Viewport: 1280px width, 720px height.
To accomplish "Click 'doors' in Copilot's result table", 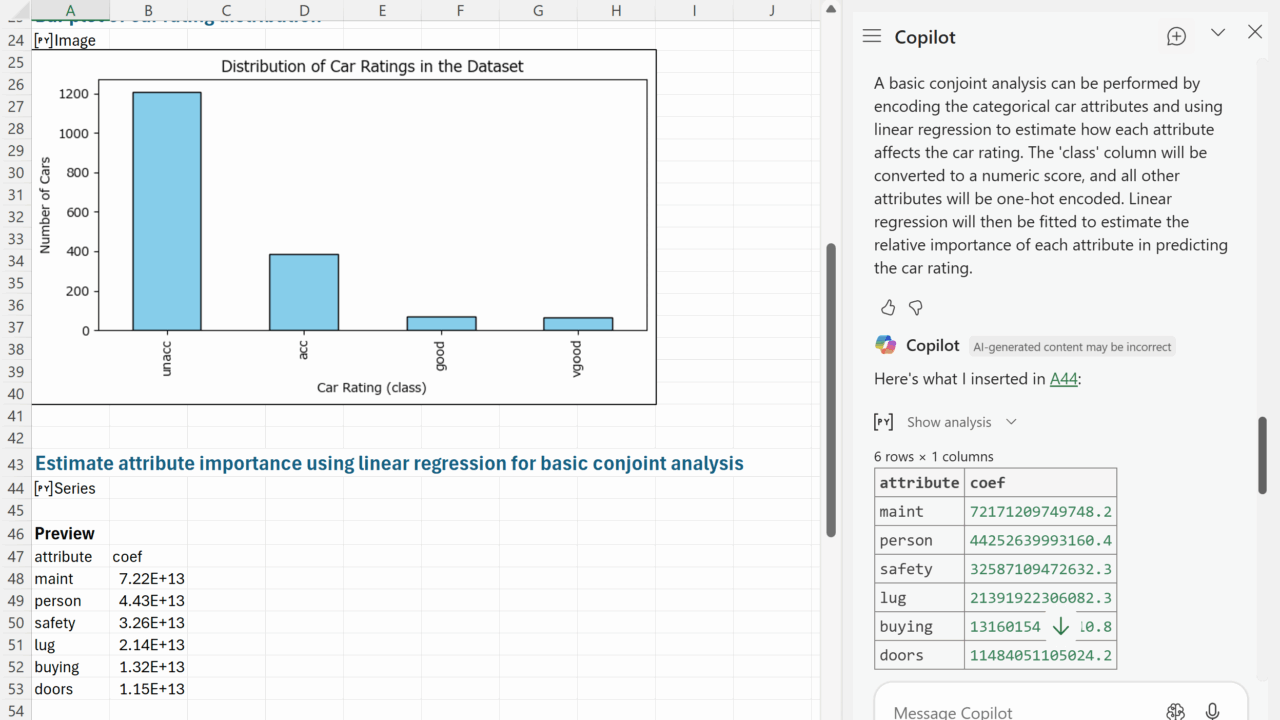I will coord(920,656).
